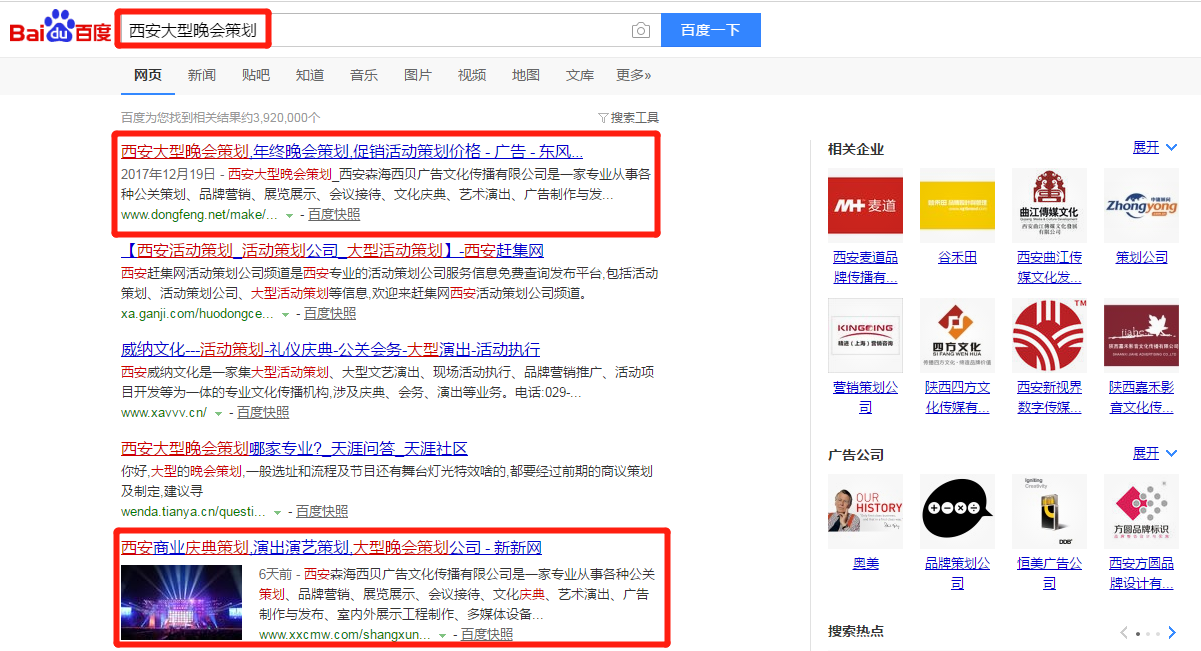Open the 营销策划公司 link

tap(865, 397)
